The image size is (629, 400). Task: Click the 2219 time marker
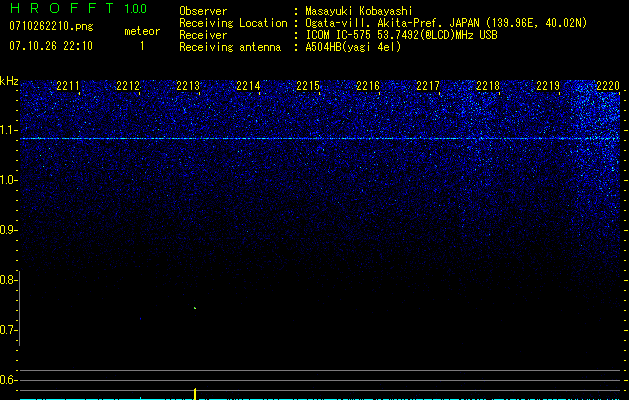[548, 85]
